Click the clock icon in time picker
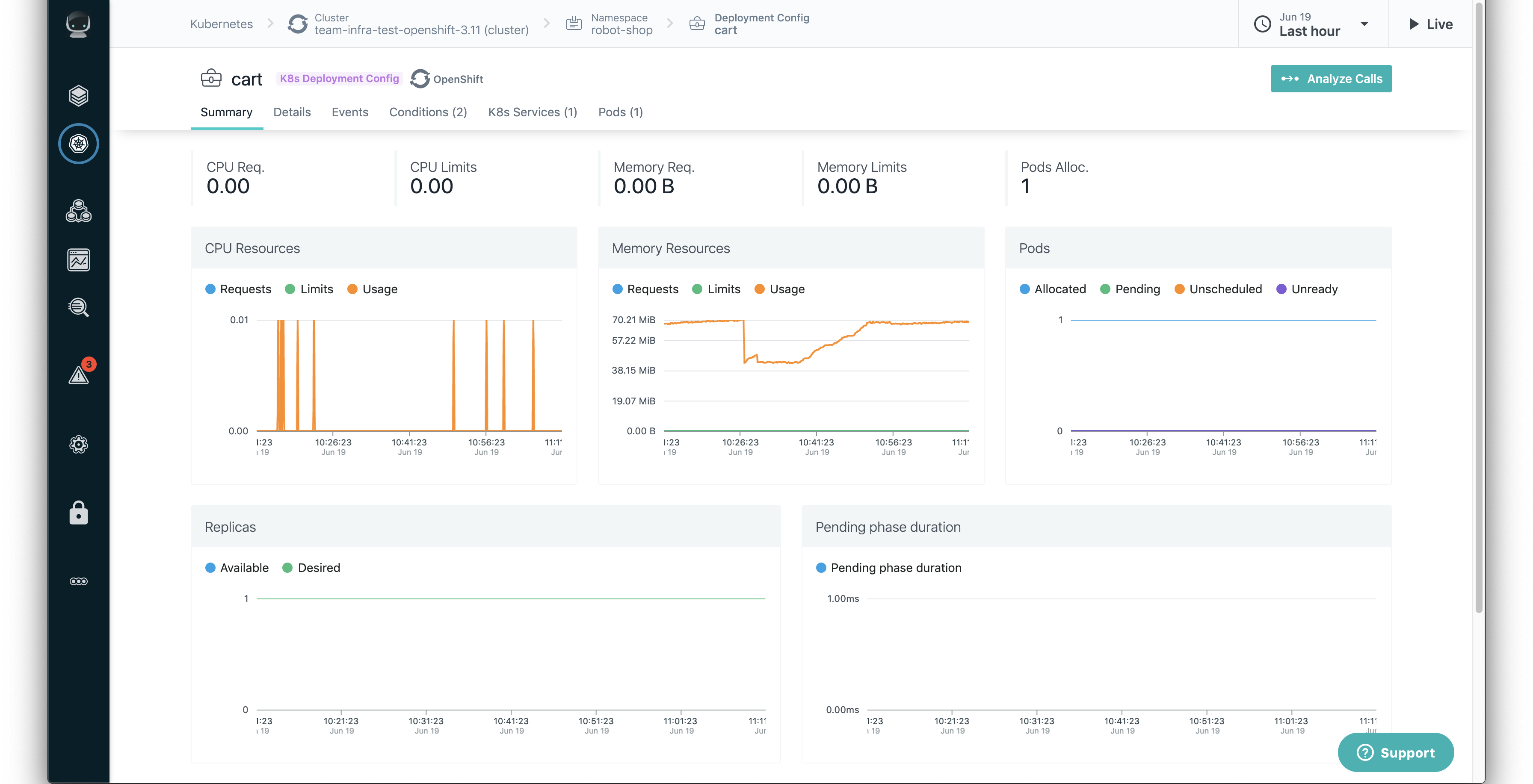Image resolution: width=1533 pixels, height=784 pixels. 1262,24
